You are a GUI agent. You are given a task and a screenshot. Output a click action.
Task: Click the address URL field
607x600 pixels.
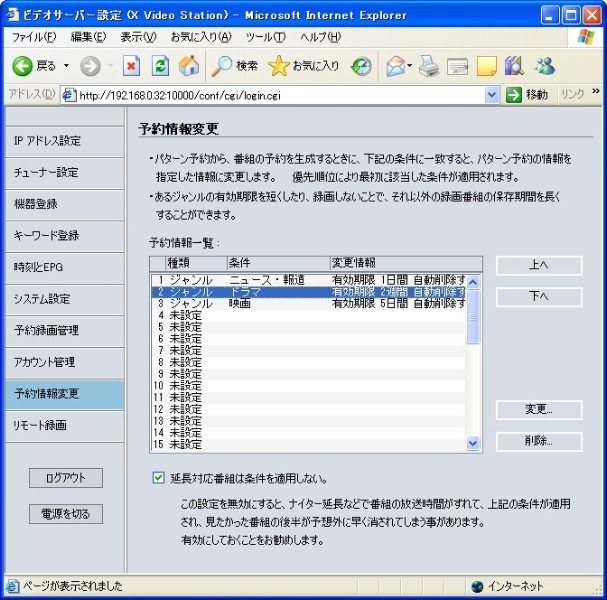tap(279, 95)
